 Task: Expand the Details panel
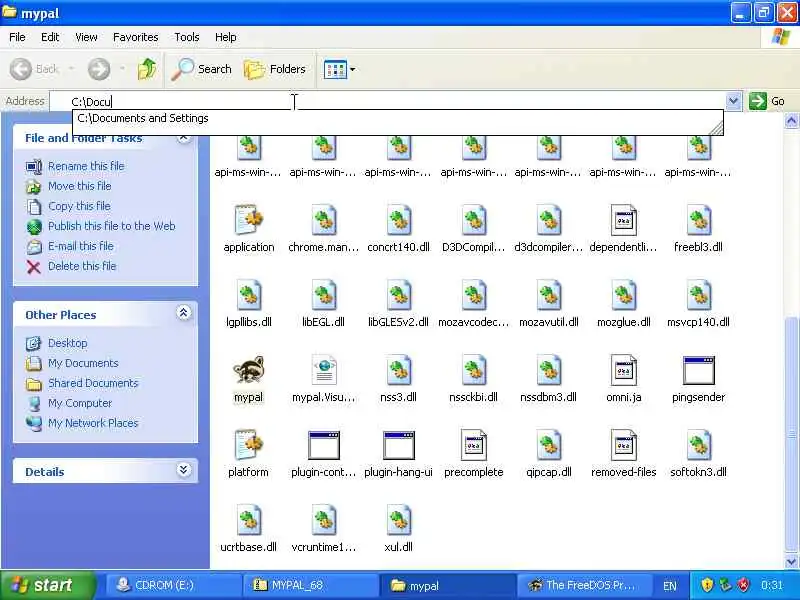pos(184,470)
